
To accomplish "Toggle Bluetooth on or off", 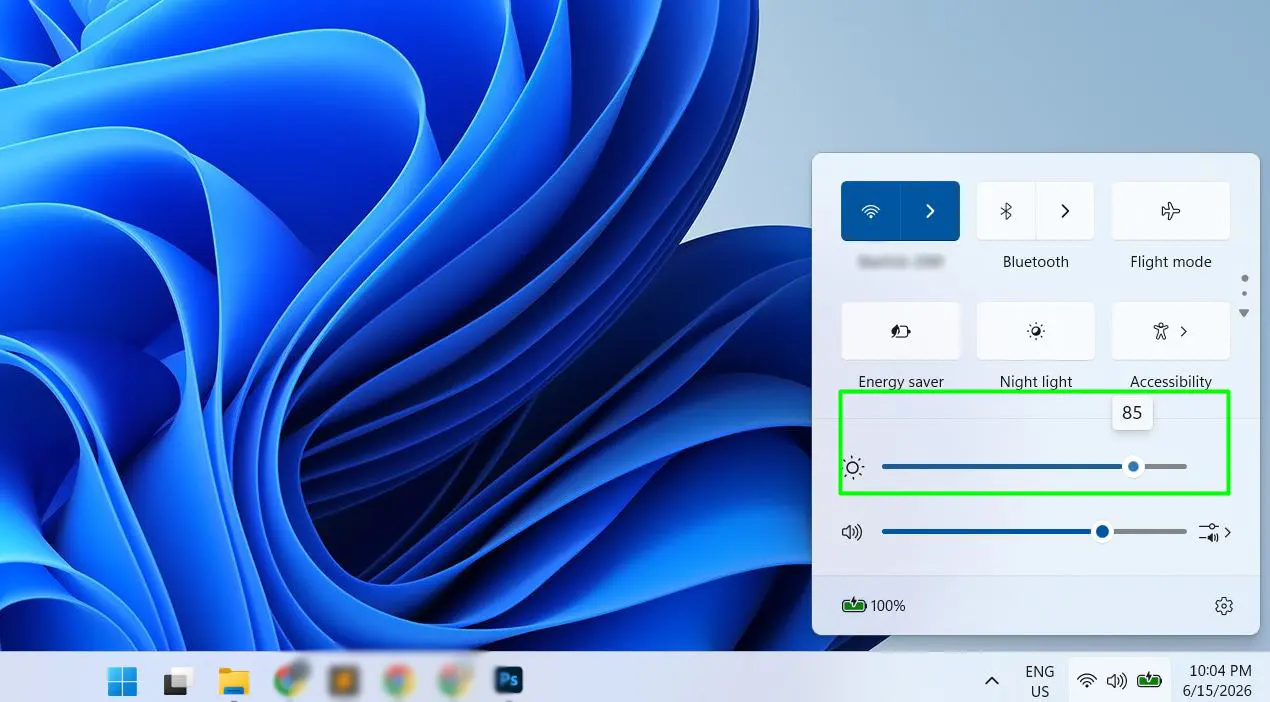I will click(1006, 211).
